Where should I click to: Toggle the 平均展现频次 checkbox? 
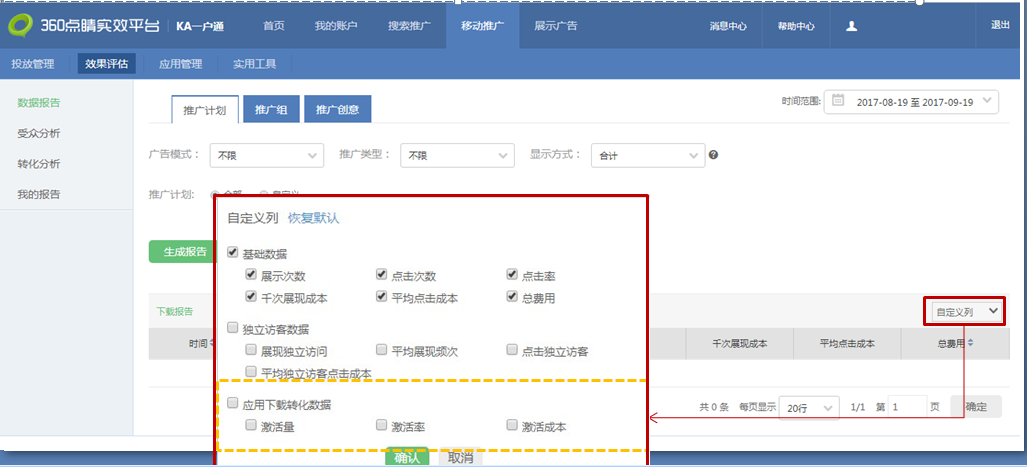382,350
